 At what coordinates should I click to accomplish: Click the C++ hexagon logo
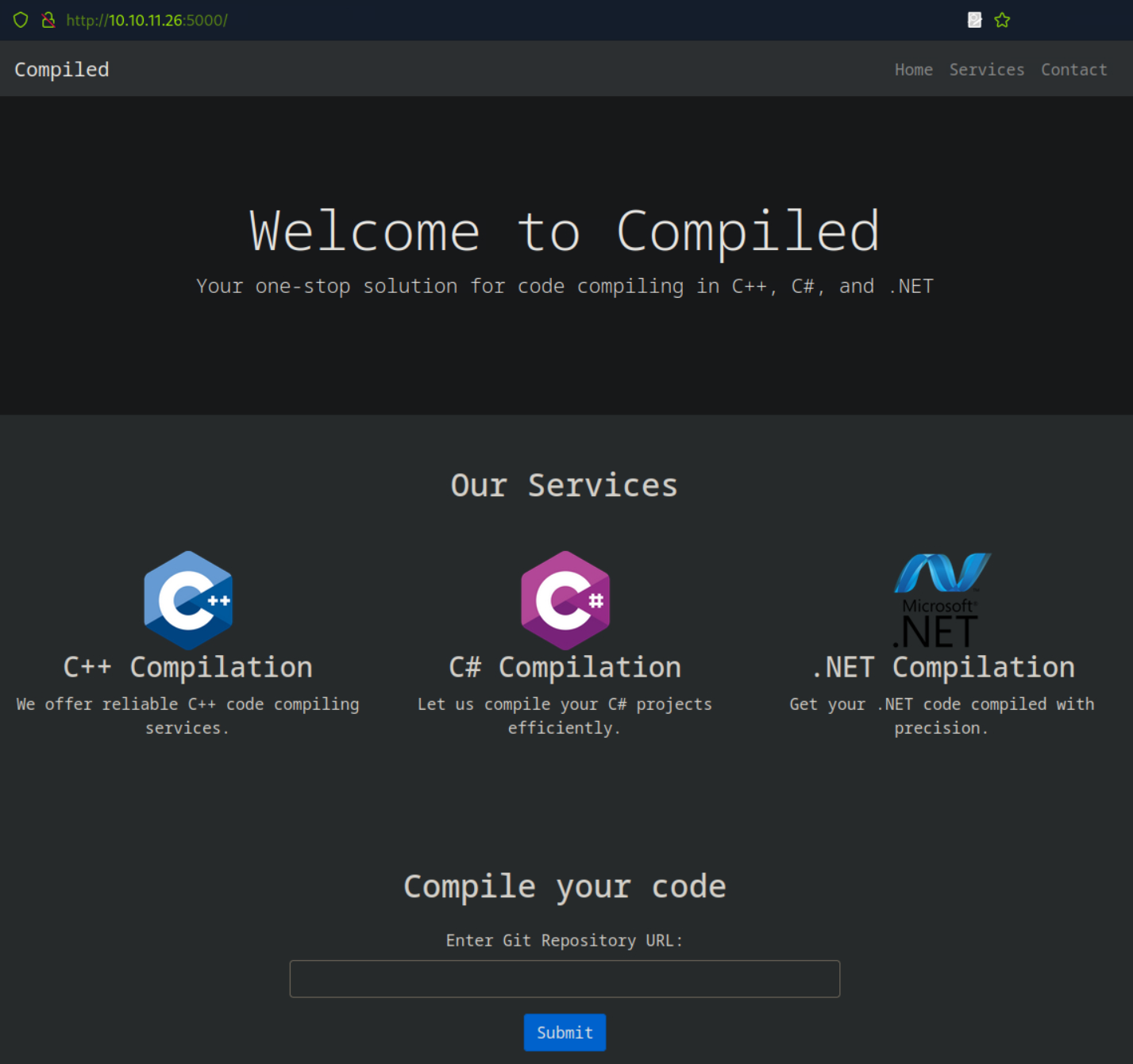coord(188,600)
